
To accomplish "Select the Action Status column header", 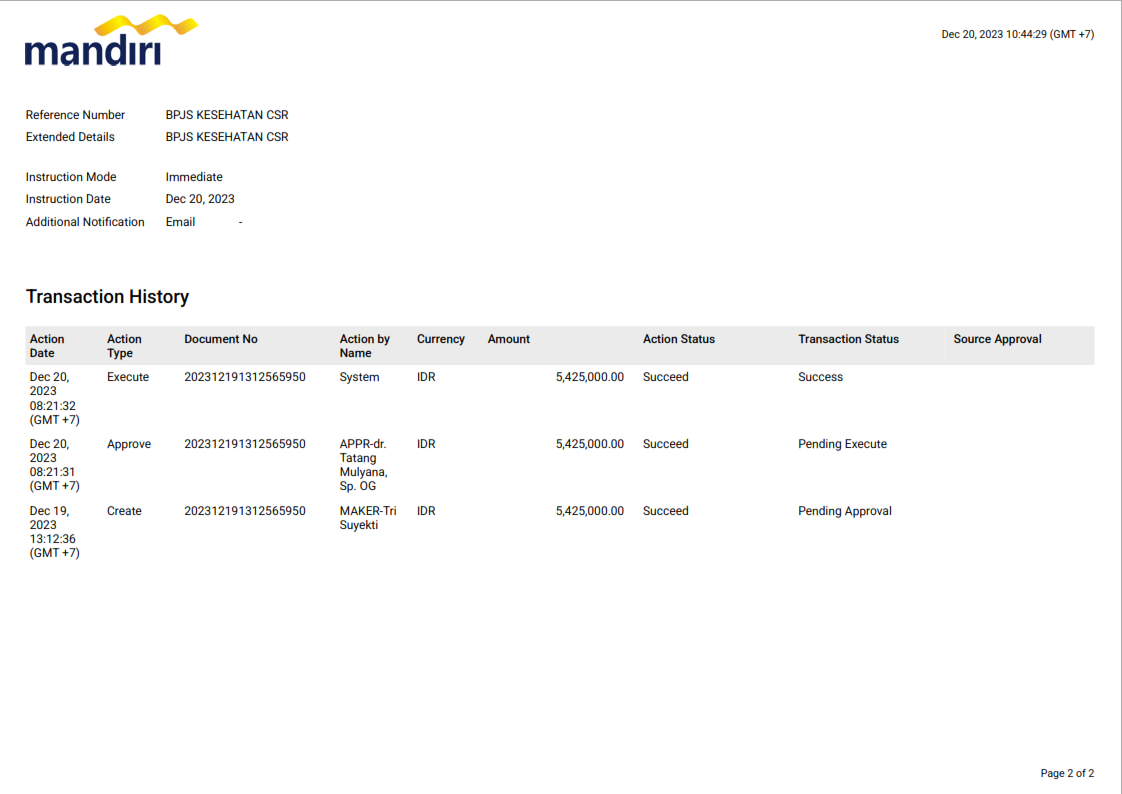I will (x=678, y=339).
